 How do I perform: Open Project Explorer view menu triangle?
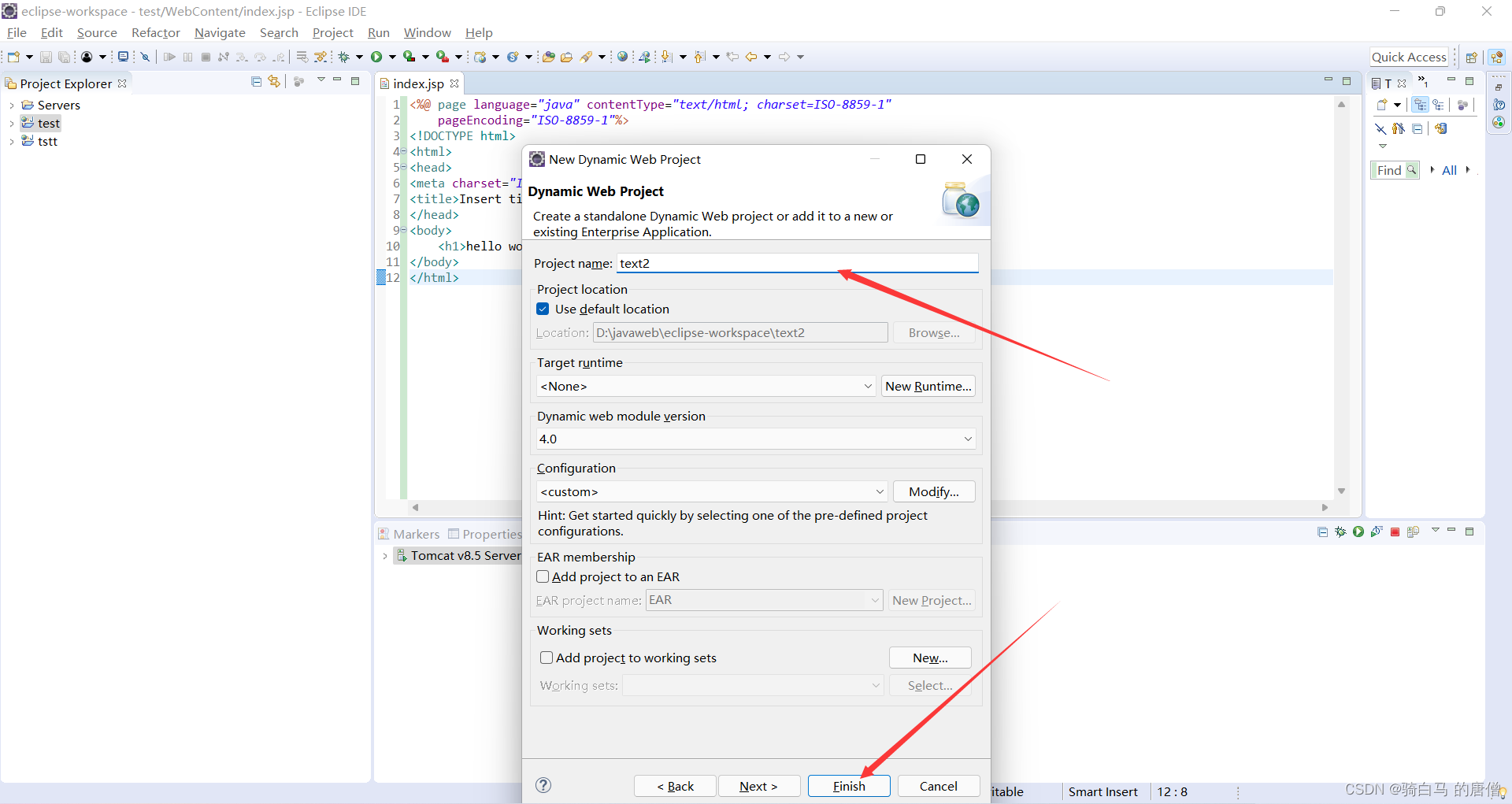coord(321,81)
